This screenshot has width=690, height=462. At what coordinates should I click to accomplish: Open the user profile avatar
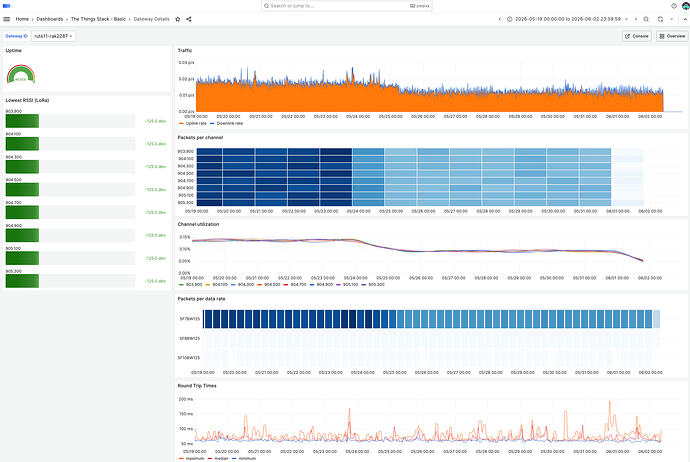click(x=686, y=6)
